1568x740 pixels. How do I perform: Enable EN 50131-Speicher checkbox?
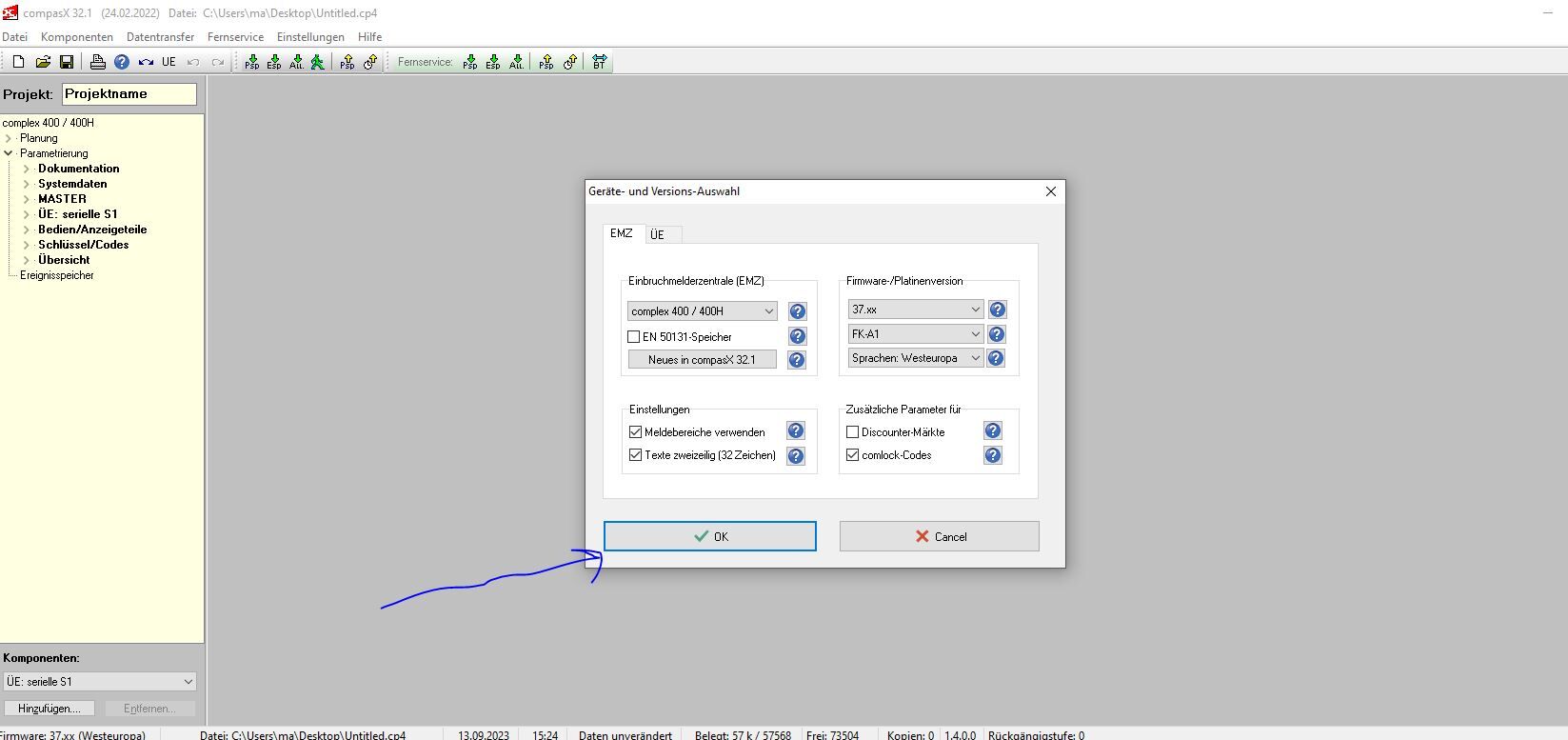tap(634, 336)
